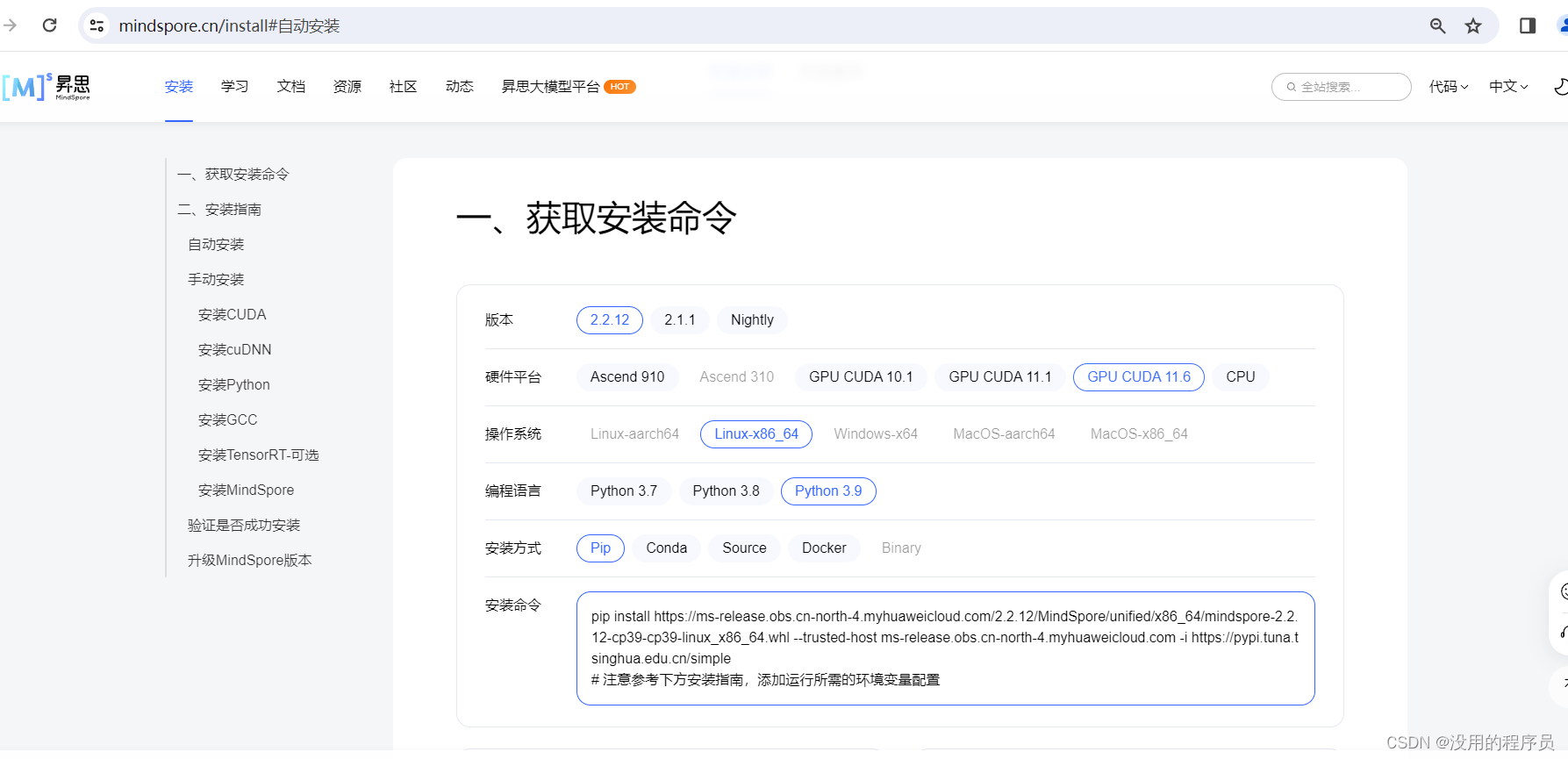Click the Binary install option
Screen dimensions: 1568x759
click(x=901, y=548)
